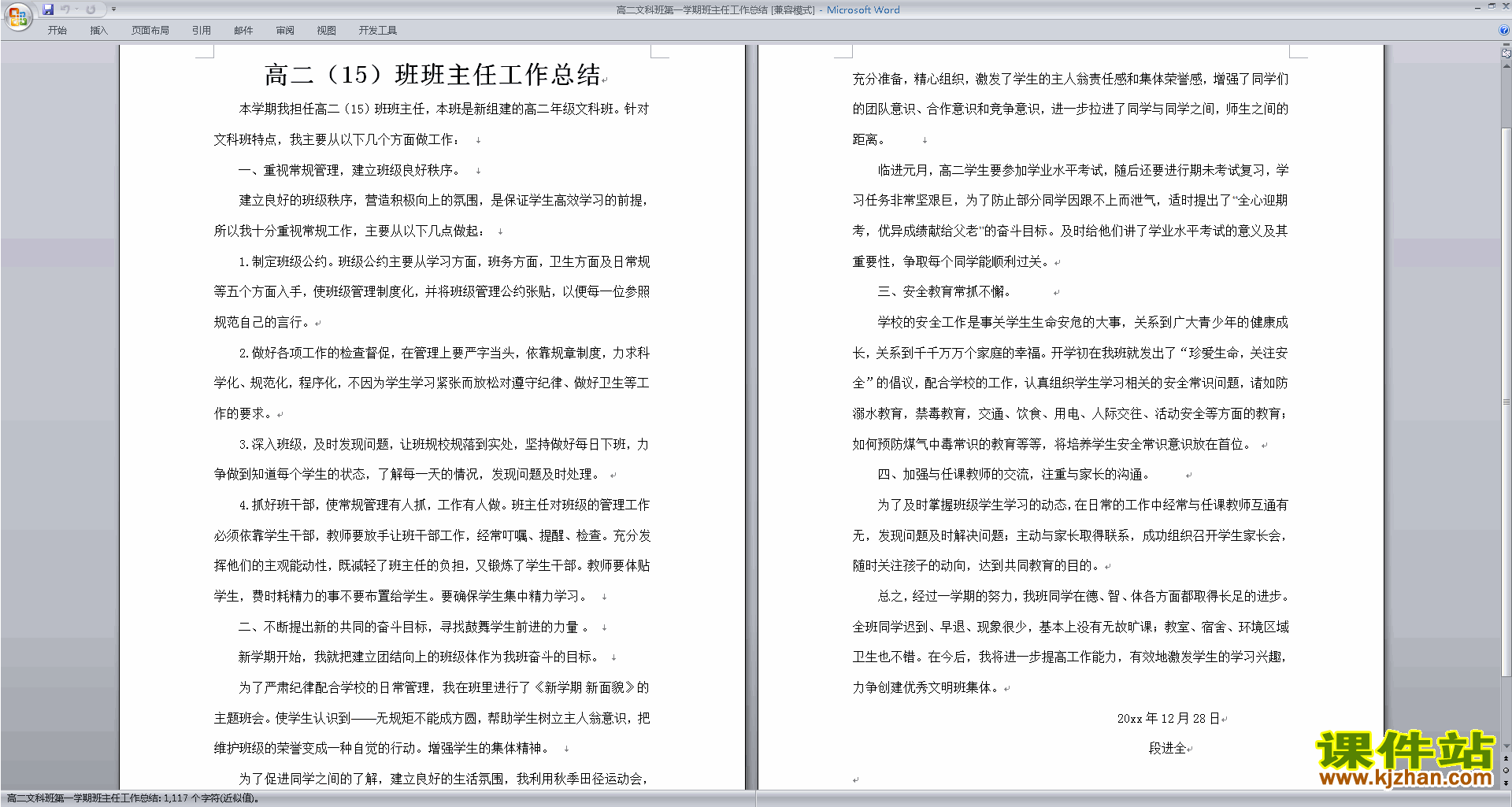Open the 审阅 ribbon tab
1512x807 pixels.
284,30
